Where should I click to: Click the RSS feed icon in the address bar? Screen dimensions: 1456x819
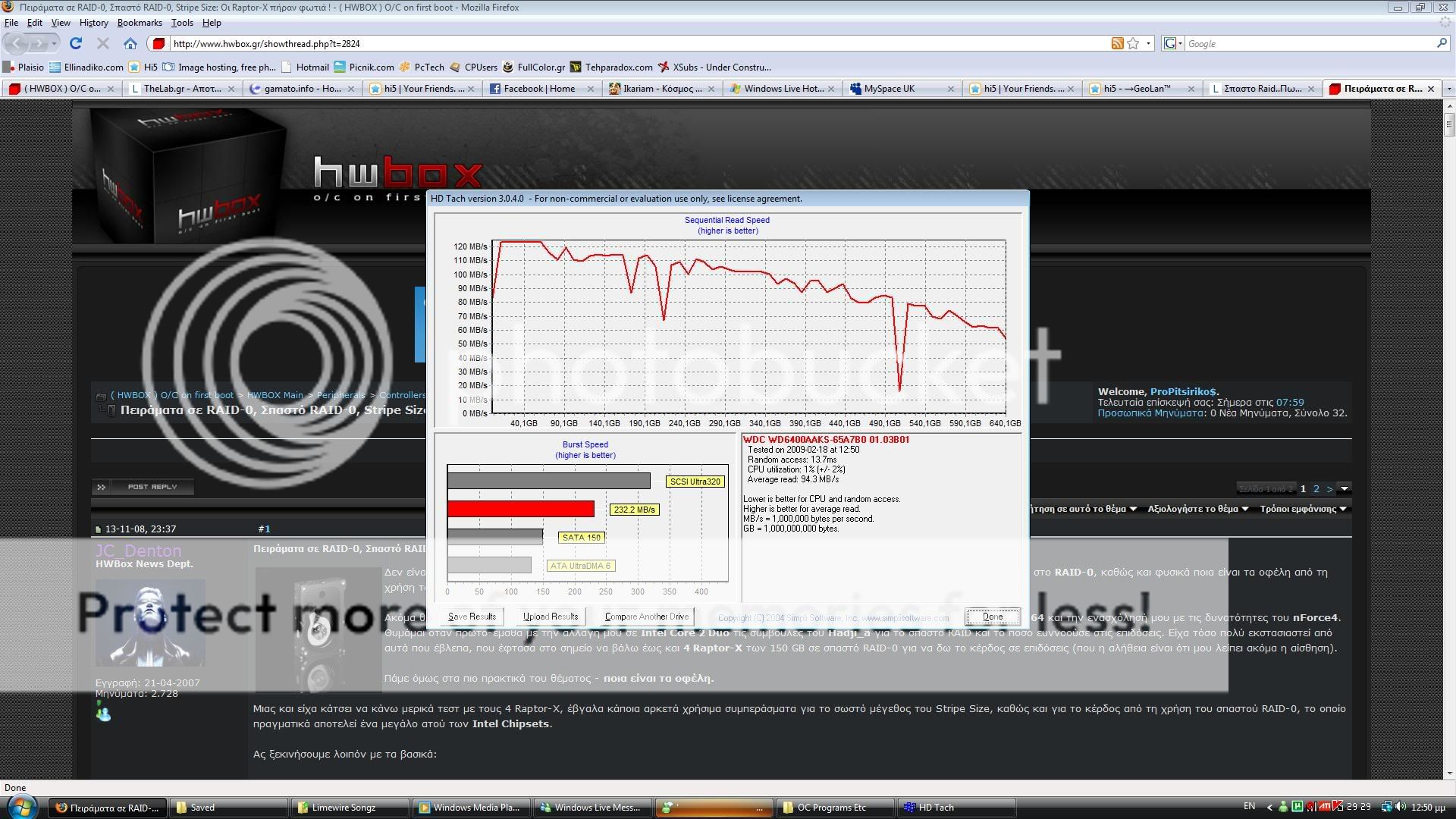1117,43
